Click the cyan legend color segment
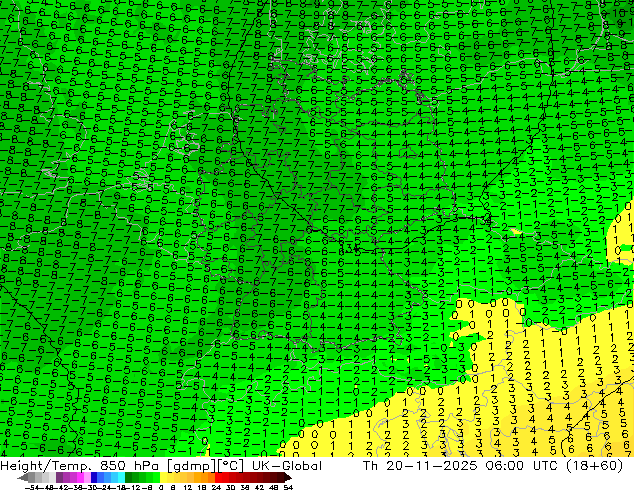The image size is (634, 490). coord(121,477)
